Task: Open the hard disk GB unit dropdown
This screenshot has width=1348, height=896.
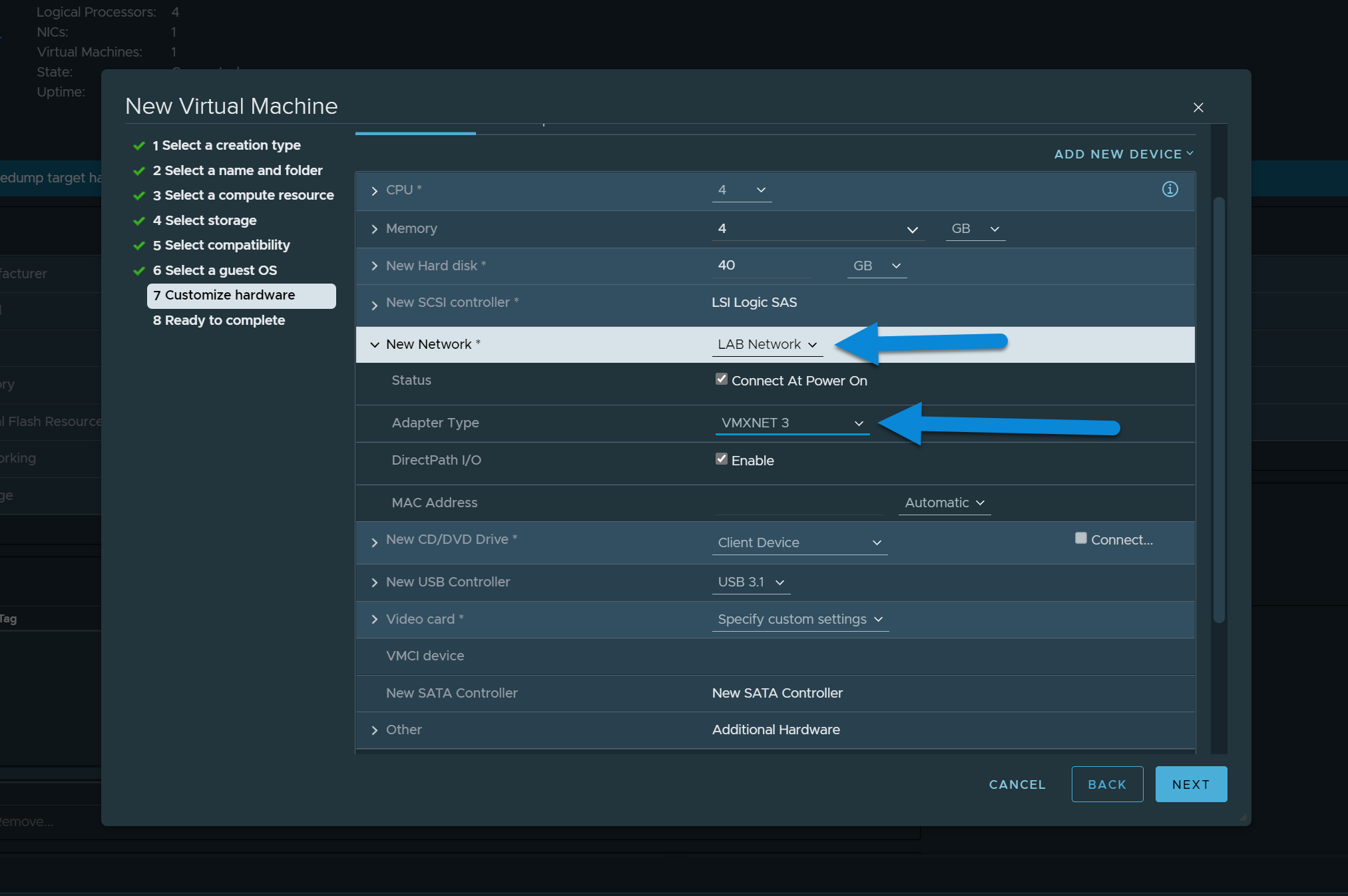Action: 877,266
